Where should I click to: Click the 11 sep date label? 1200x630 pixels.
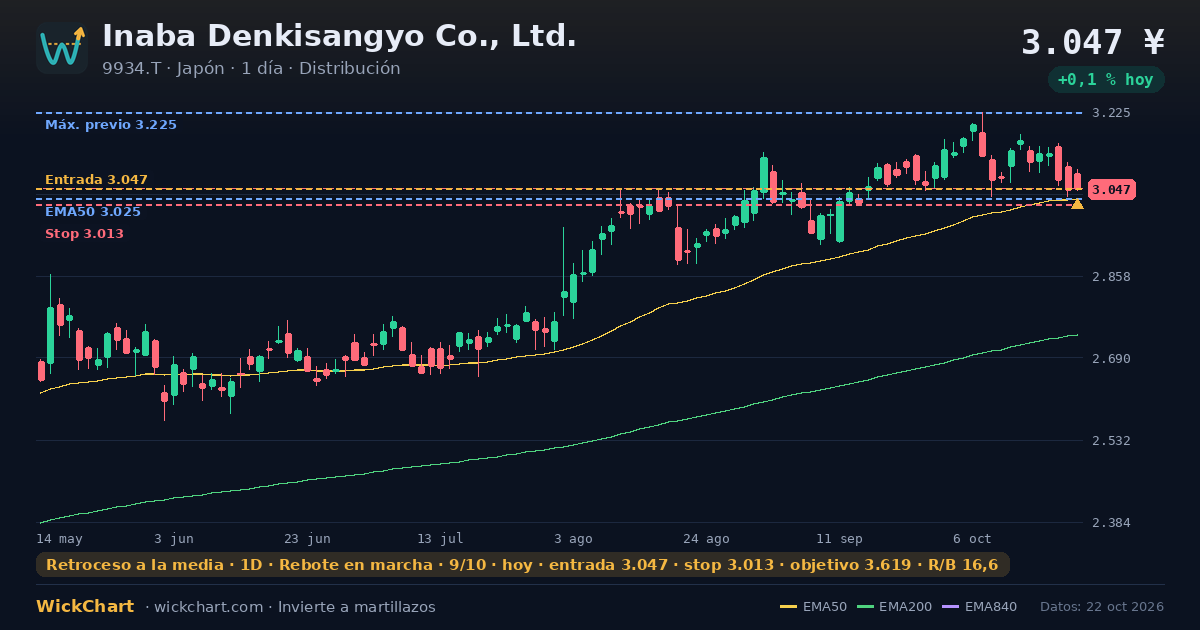coord(839,538)
